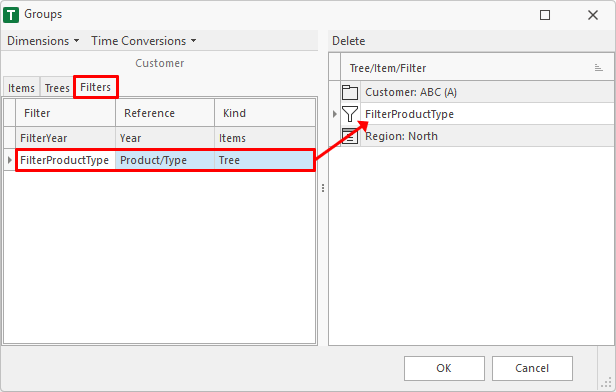The image size is (616, 392).
Task: Click the Tree/Item/Filter column header
Action: tap(477, 68)
